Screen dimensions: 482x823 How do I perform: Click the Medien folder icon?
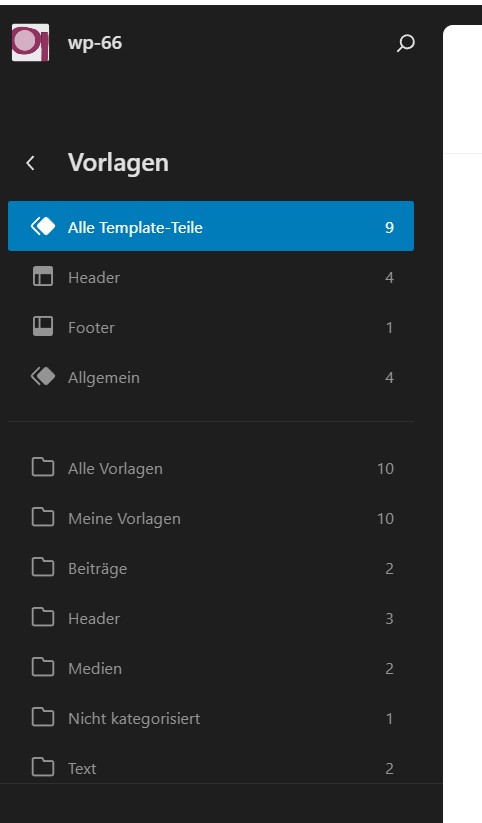43,667
